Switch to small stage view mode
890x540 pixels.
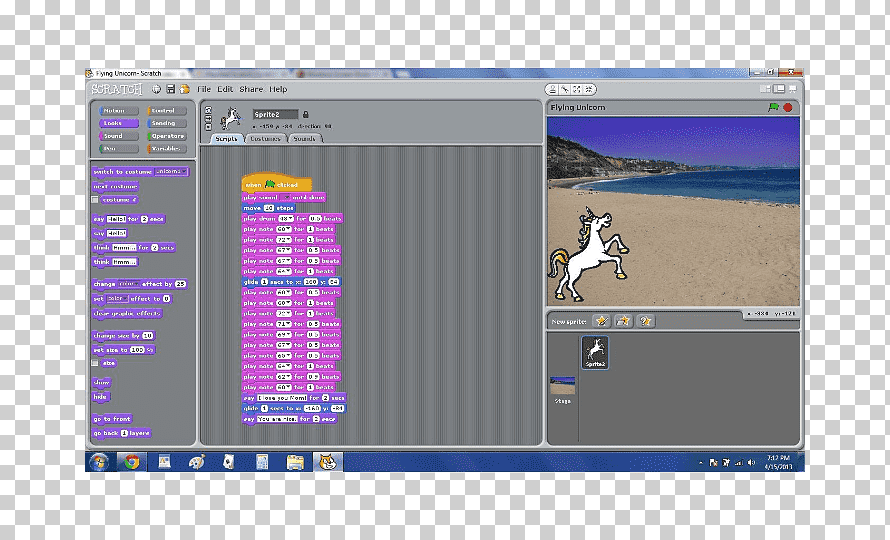[x=766, y=89]
